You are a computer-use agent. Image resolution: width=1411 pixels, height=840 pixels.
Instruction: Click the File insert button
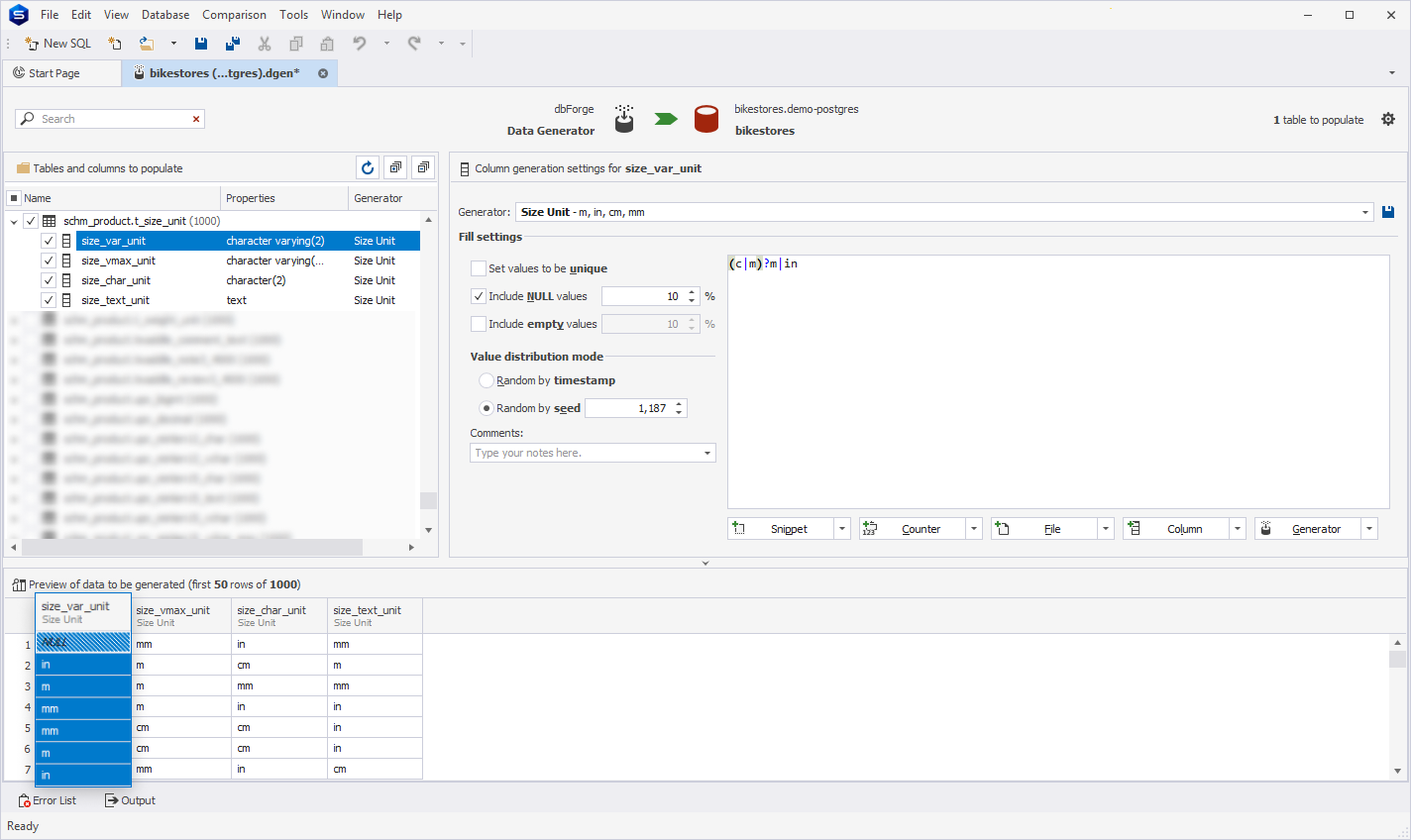pyautogui.click(x=1044, y=529)
